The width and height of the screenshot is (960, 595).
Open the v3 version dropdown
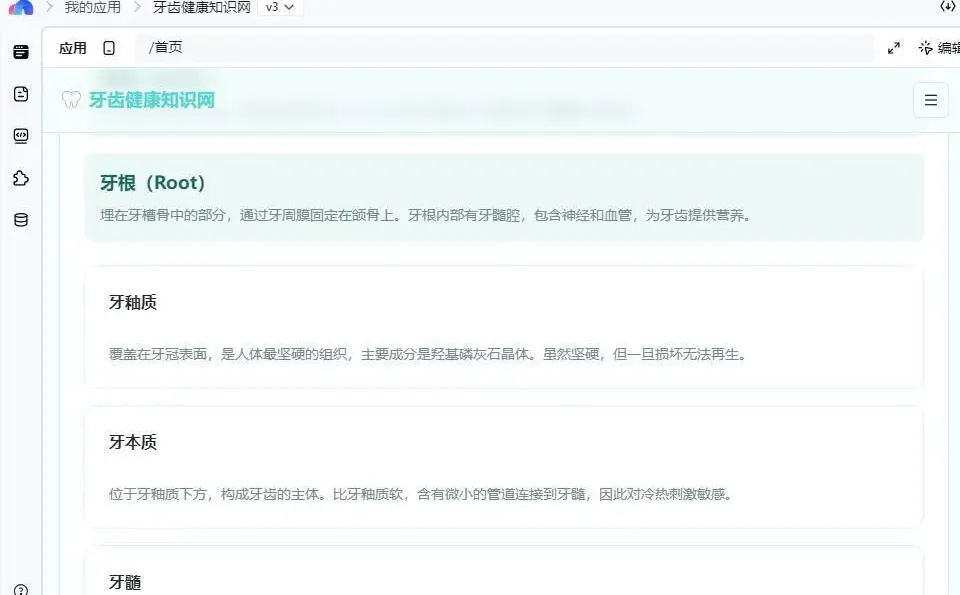(x=278, y=6)
